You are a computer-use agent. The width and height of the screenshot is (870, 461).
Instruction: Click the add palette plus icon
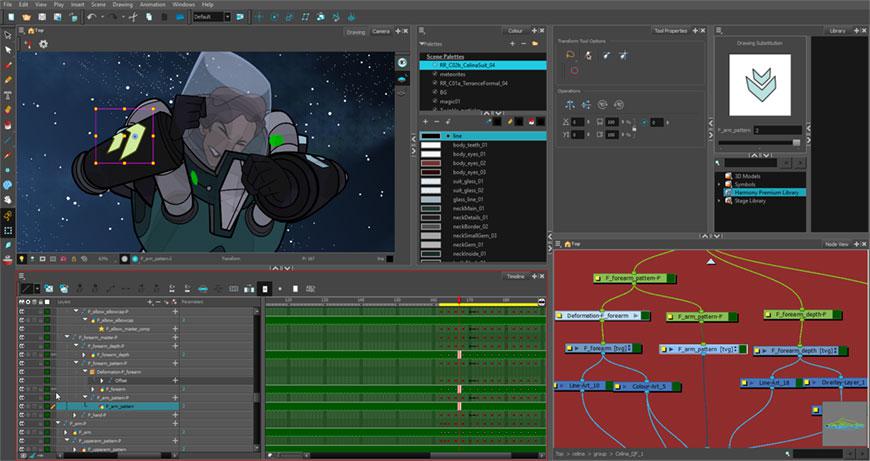point(512,43)
